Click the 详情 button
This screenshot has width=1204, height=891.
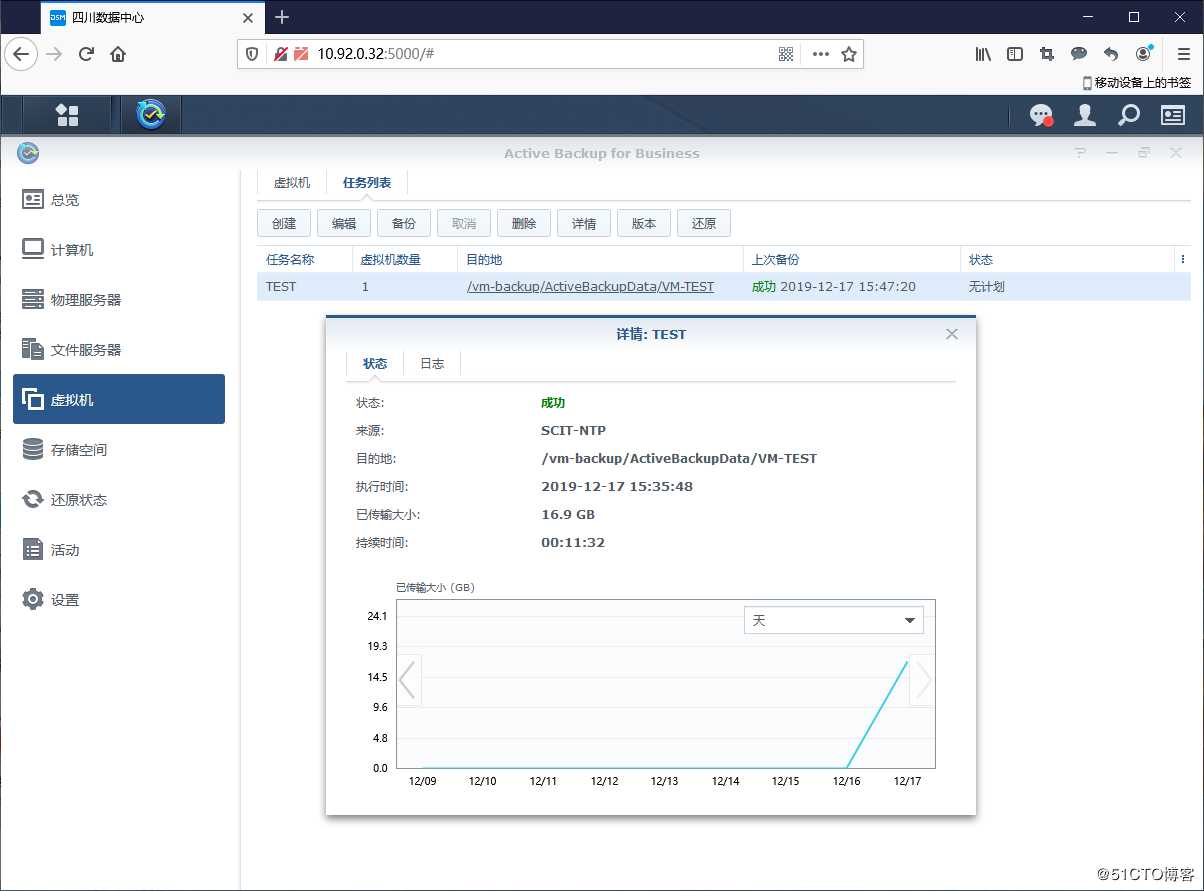click(584, 223)
